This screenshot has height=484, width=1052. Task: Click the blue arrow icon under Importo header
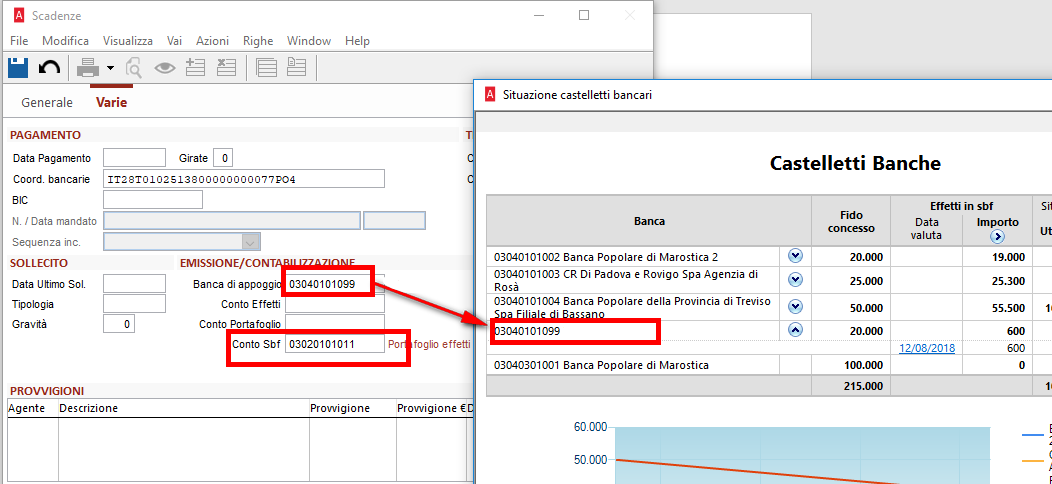(997, 236)
